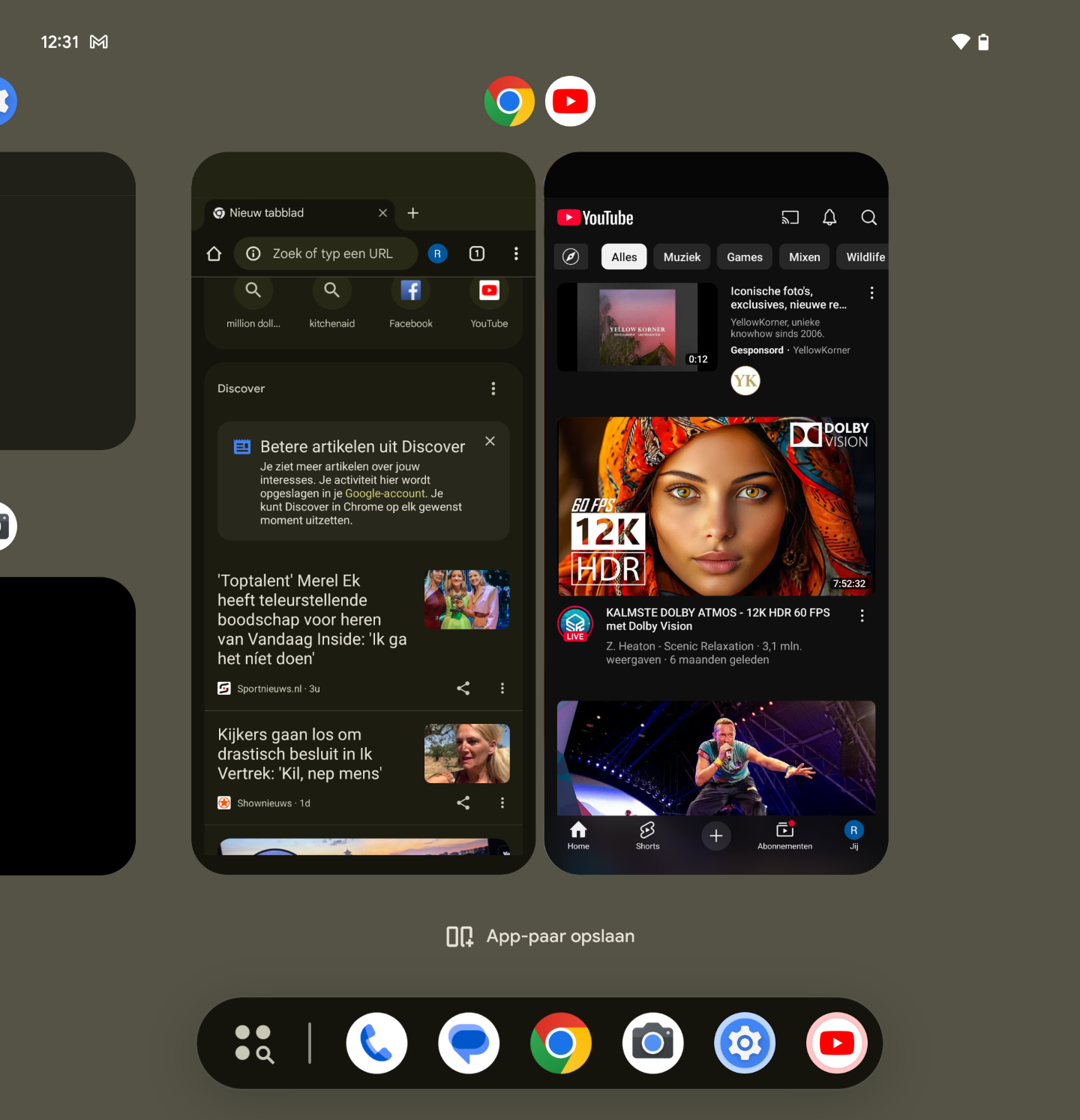
Task: Open the Chrome tab switcher counter
Action: pos(477,254)
